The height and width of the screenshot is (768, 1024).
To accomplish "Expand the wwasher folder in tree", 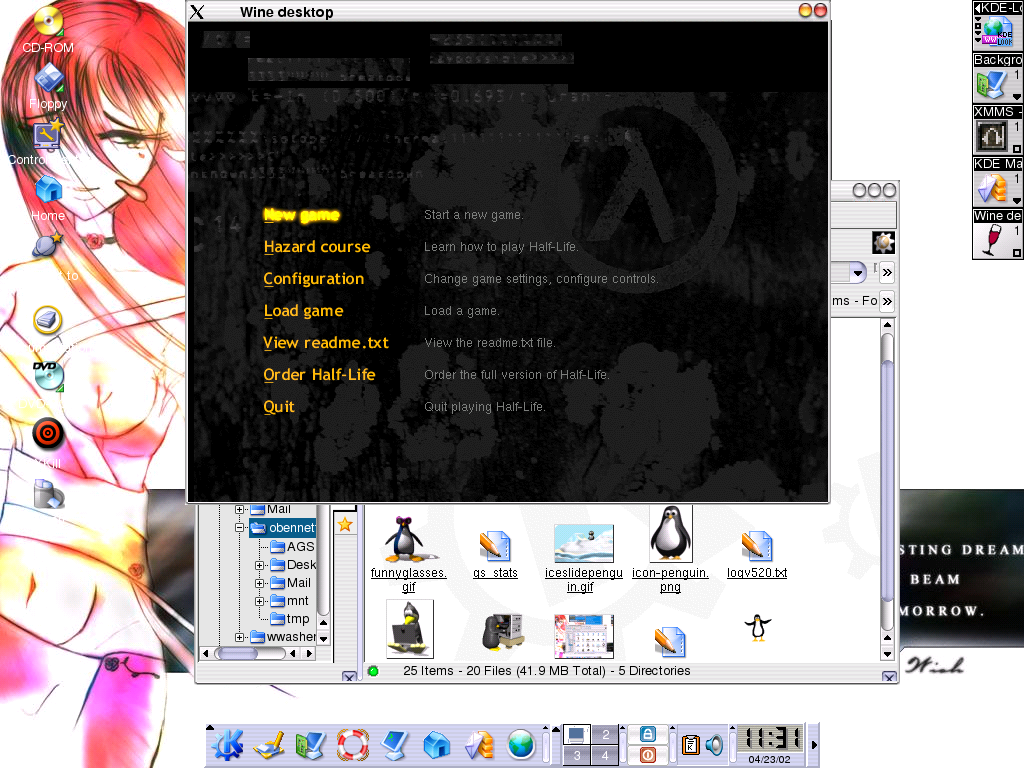I will pos(240,637).
